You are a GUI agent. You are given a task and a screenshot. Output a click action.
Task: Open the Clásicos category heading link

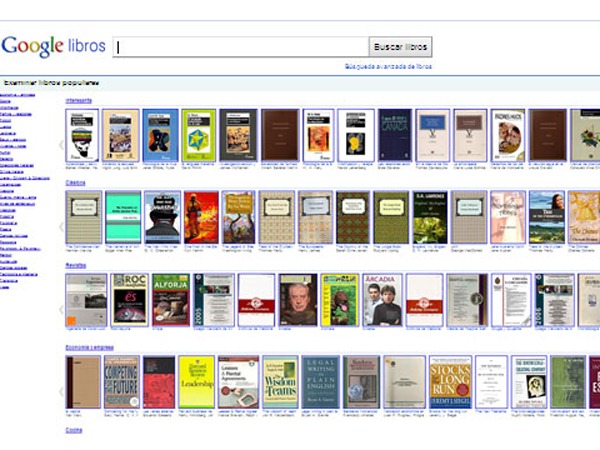[75, 183]
